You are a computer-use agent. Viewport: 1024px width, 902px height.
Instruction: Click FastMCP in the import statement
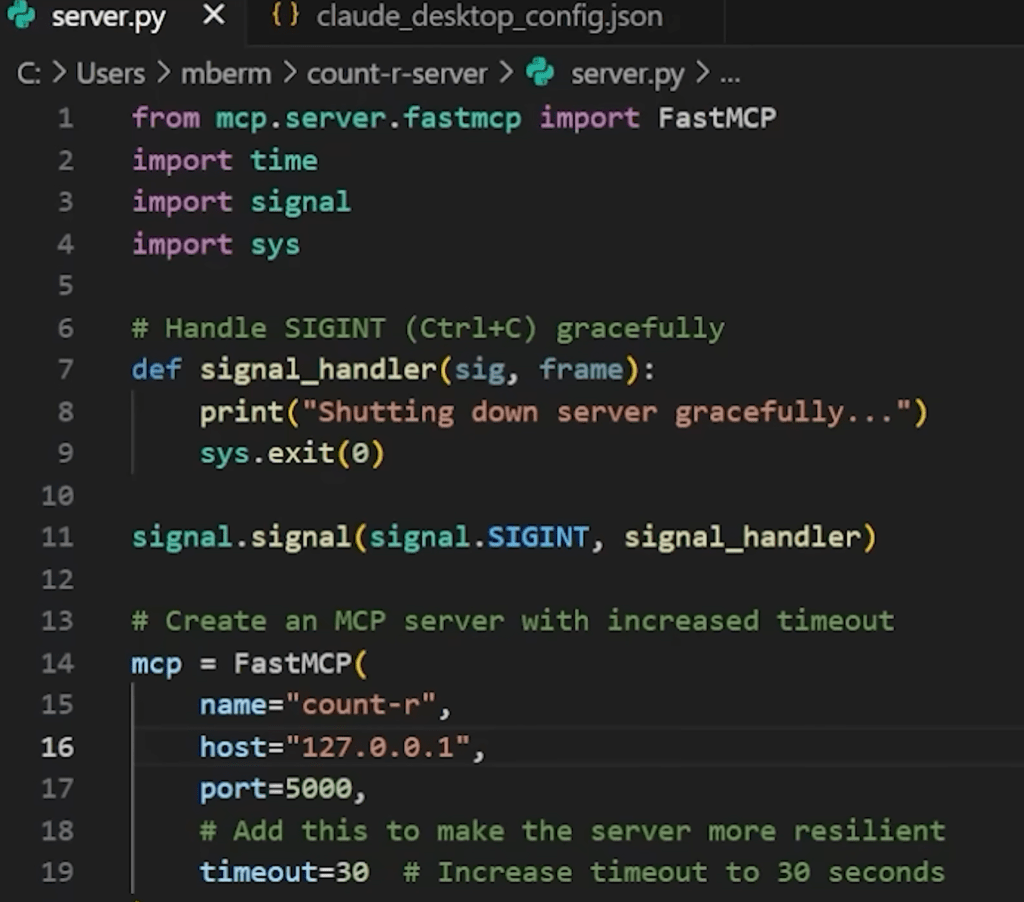point(716,118)
